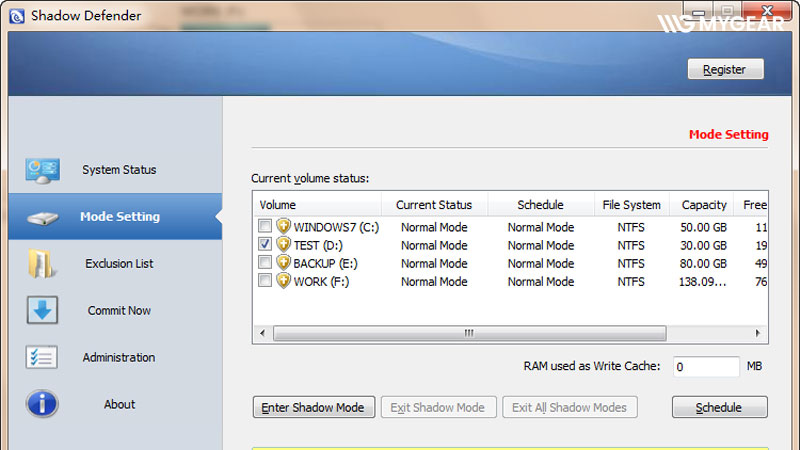This screenshot has width=800, height=450.
Task: Select the BACKUP (E:) volume name
Action: click(x=326, y=263)
